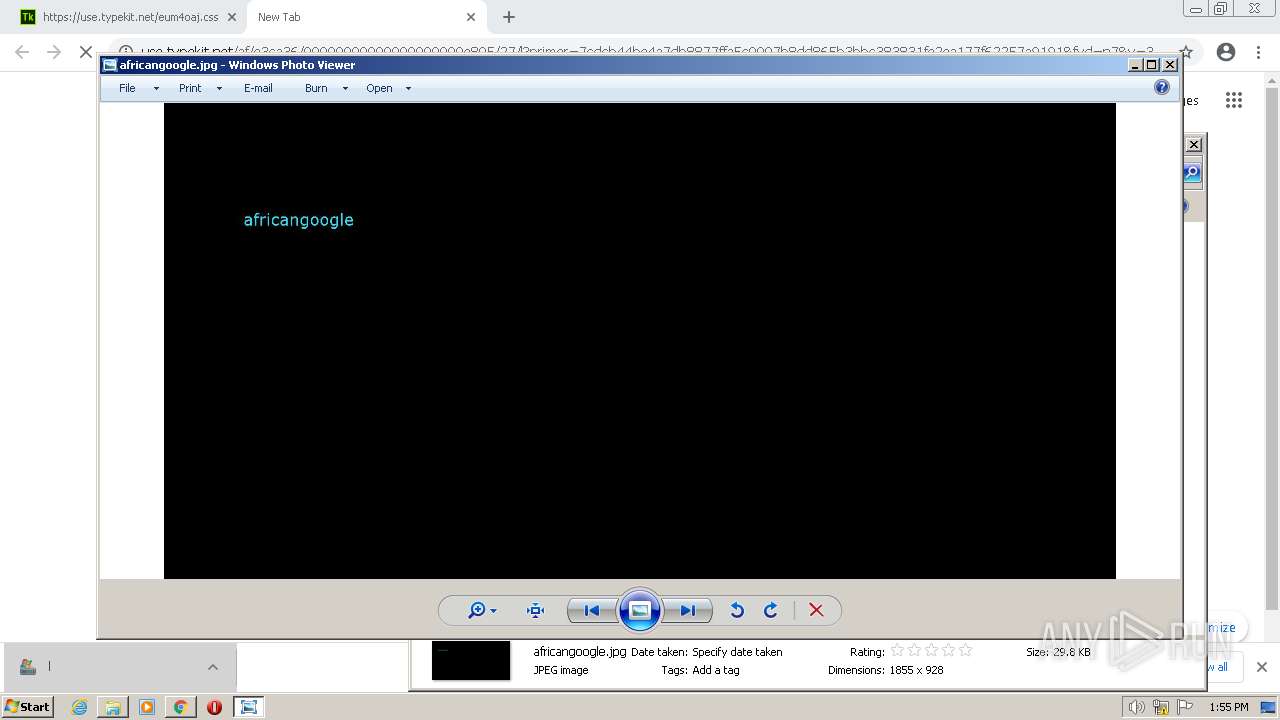Set rating to one star
The width and height of the screenshot is (1280, 720).
click(897, 651)
